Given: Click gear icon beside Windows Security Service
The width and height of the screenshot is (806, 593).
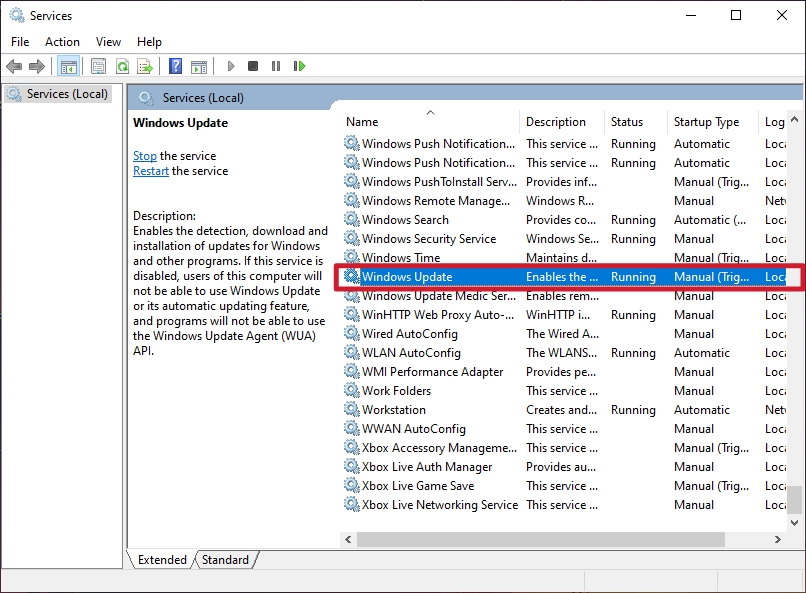Looking at the screenshot, I should click(x=351, y=238).
